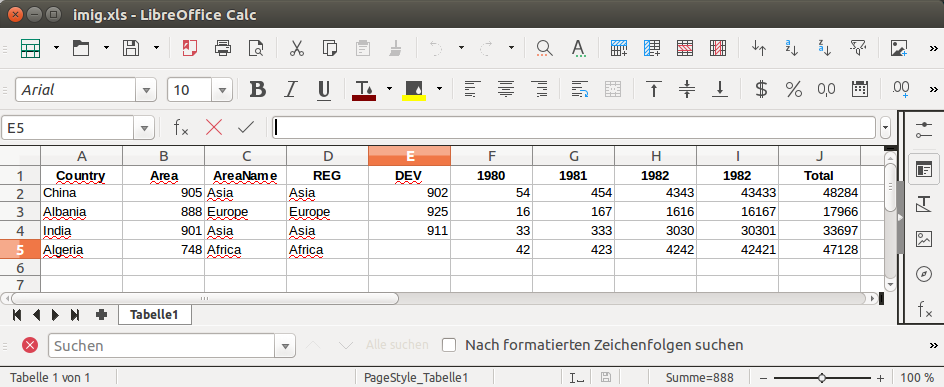Enable 'Nach formatierten Zeichenfolgen suchen' checkbox
This screenshot has width=944, height=387.
(x=449, y=345)
